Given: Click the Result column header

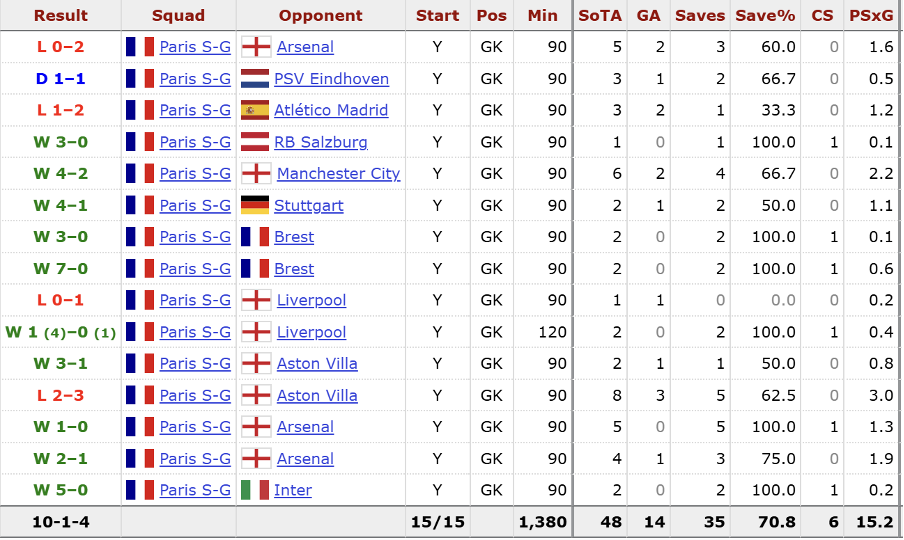Looking at the screenshot, I should (60, 15).
